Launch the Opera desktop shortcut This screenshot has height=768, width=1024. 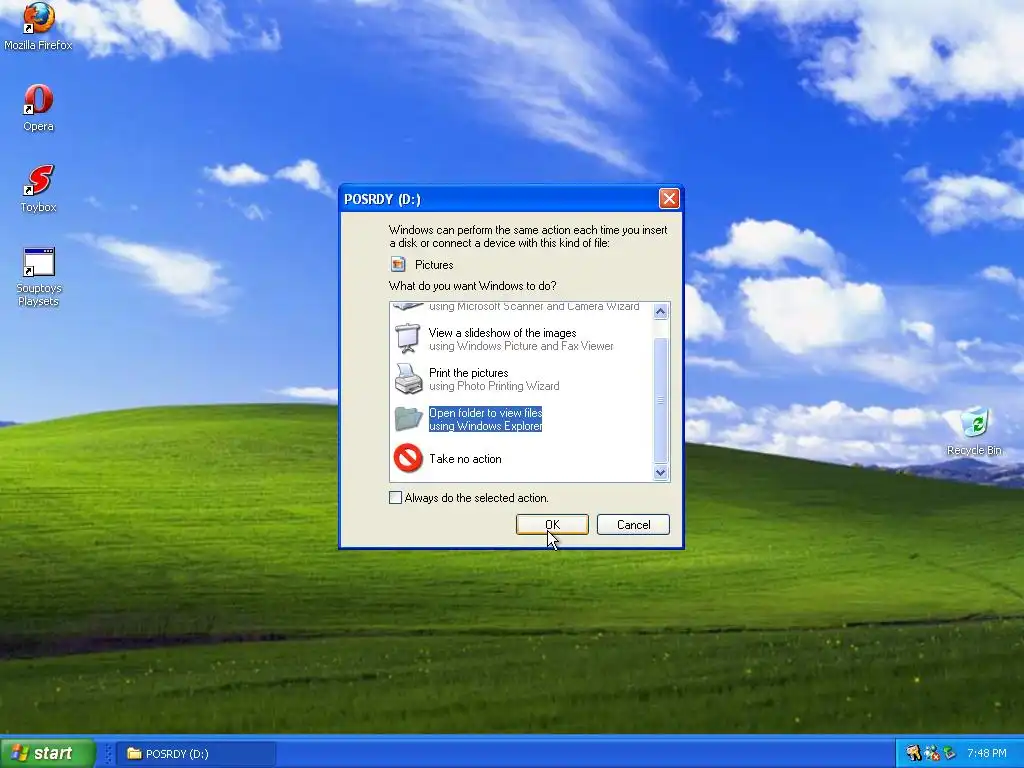point(39,108)
